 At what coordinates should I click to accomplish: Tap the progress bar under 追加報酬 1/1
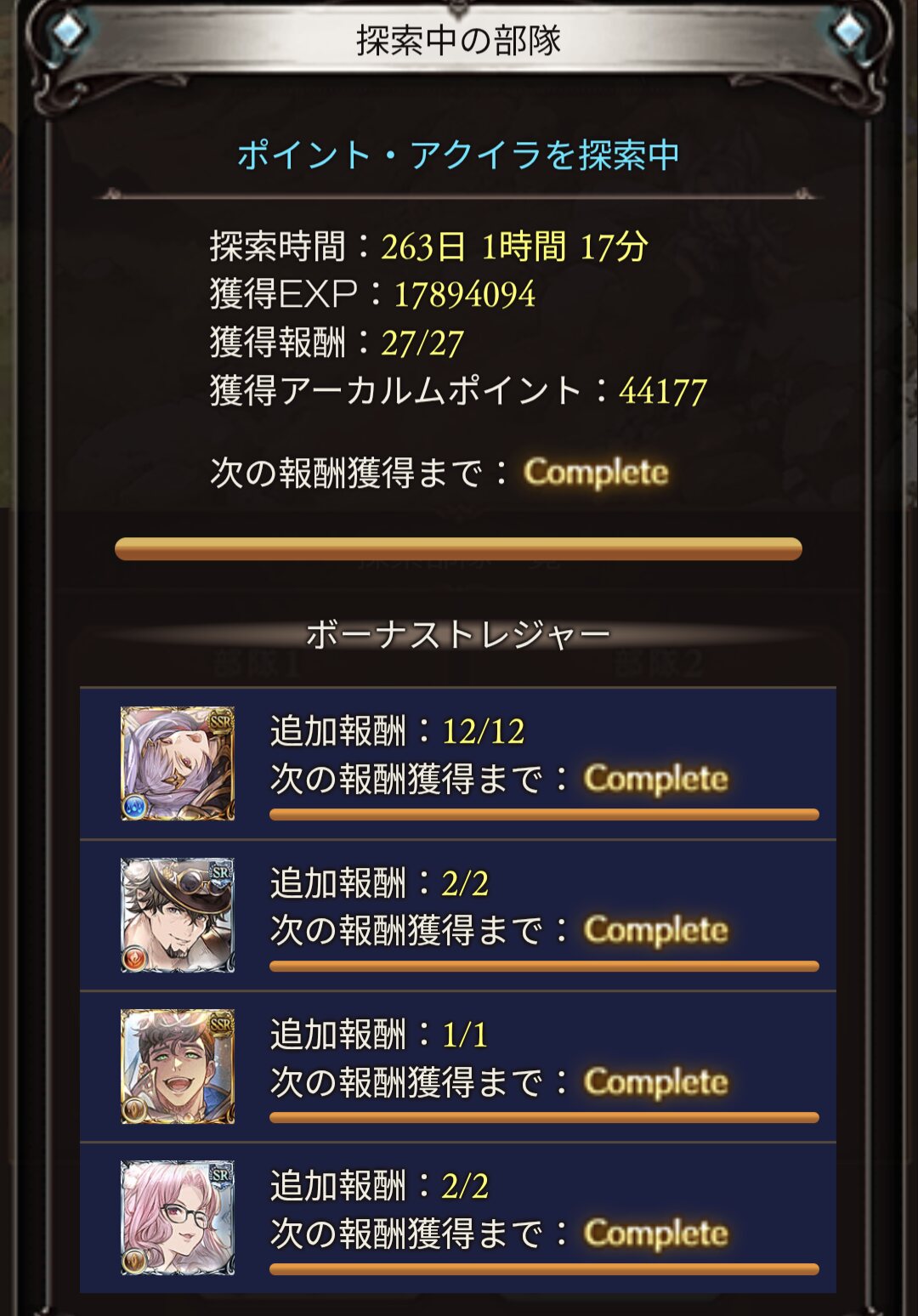point(544,1117)
